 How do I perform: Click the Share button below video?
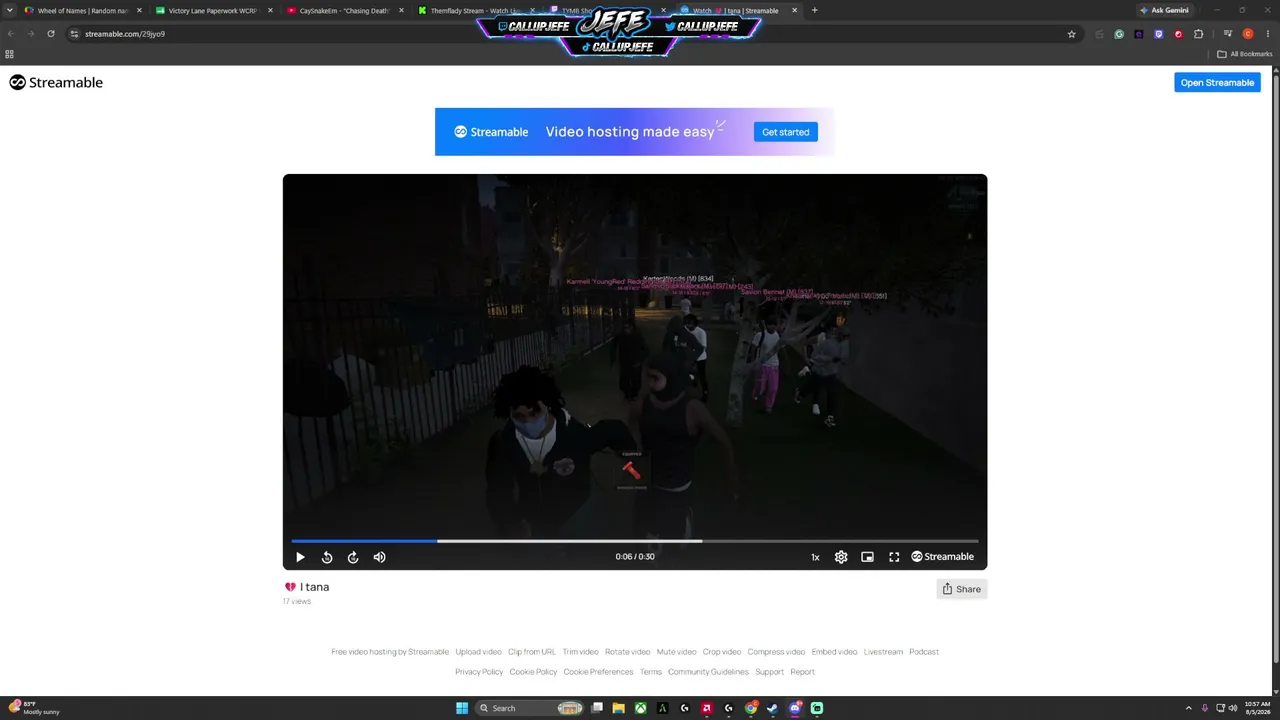(x=962, y=589)
